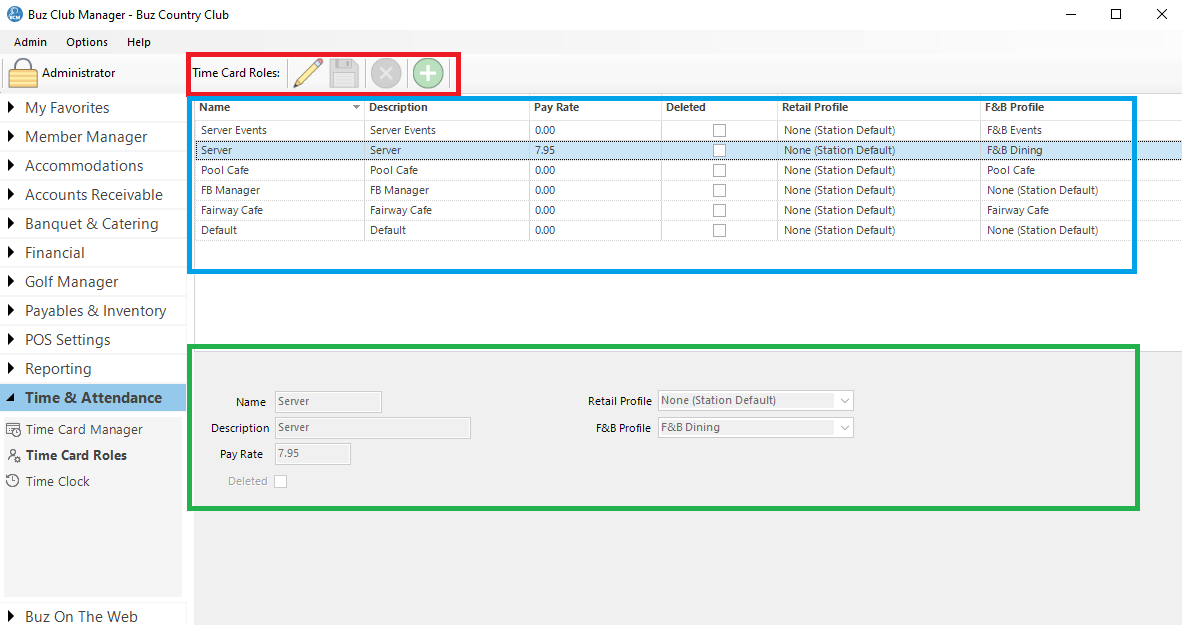
Task: Open Time Clock from sidebar
Action: click(x=58, y=482)
